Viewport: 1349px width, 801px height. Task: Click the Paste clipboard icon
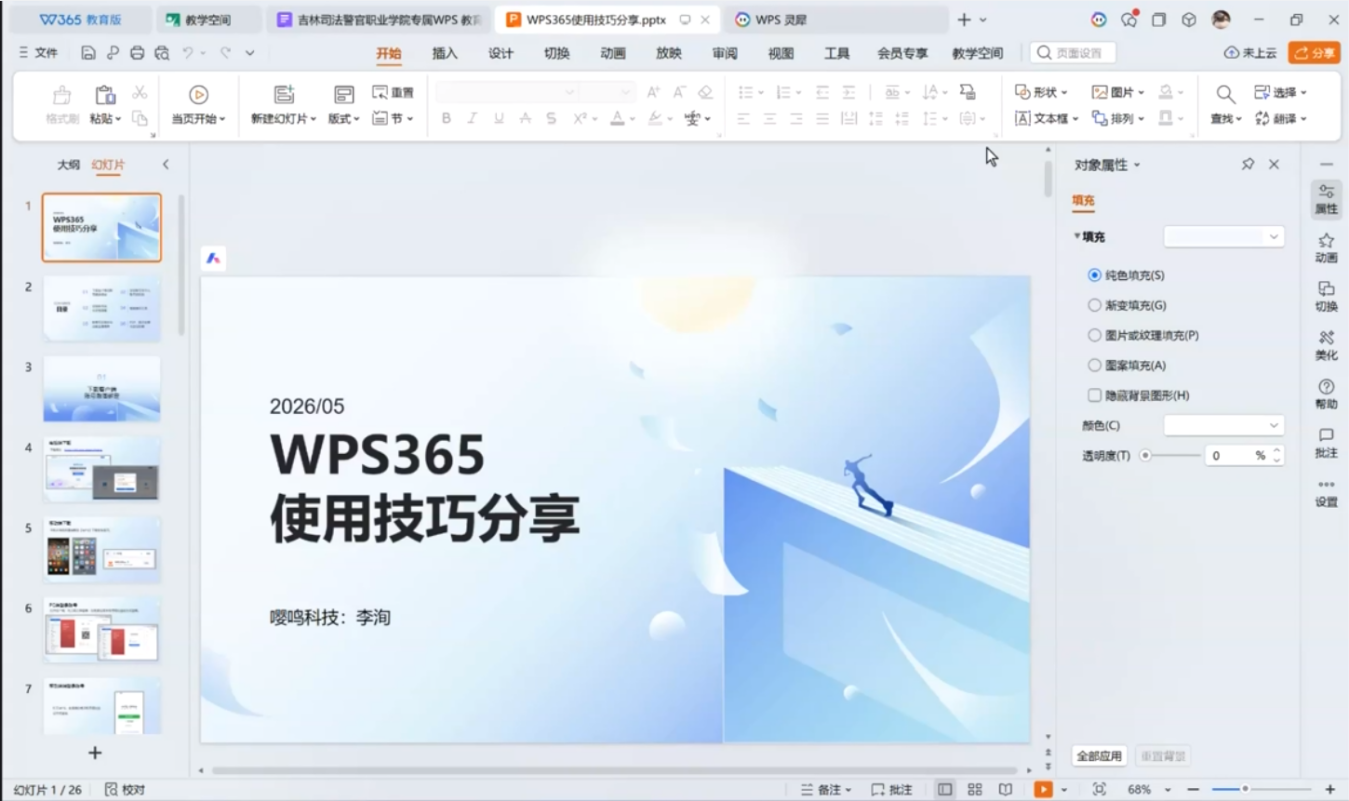(x=105, y=95)
